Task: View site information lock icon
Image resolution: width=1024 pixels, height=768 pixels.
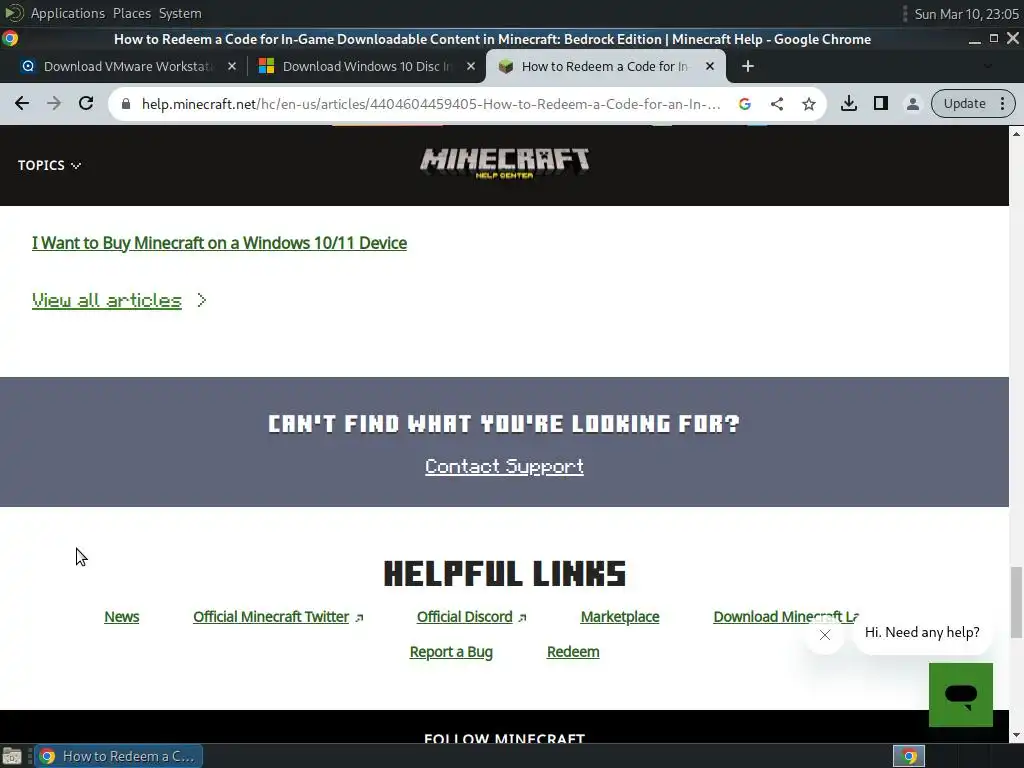Action: pyautogui.click(x=126, y=104)
